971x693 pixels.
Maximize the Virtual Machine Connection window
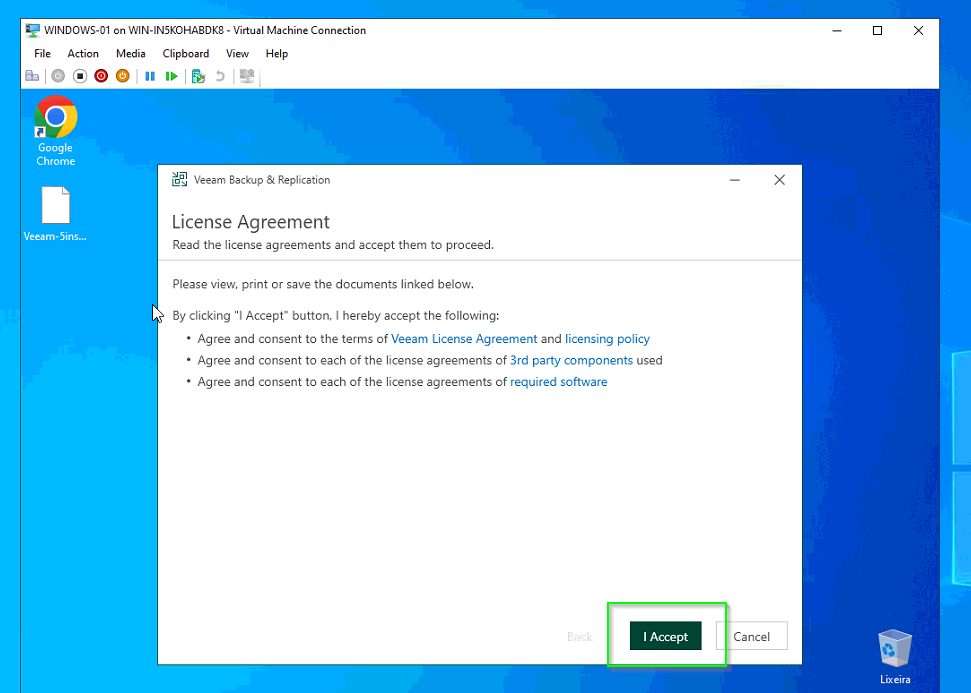click(x=877, y=30)
